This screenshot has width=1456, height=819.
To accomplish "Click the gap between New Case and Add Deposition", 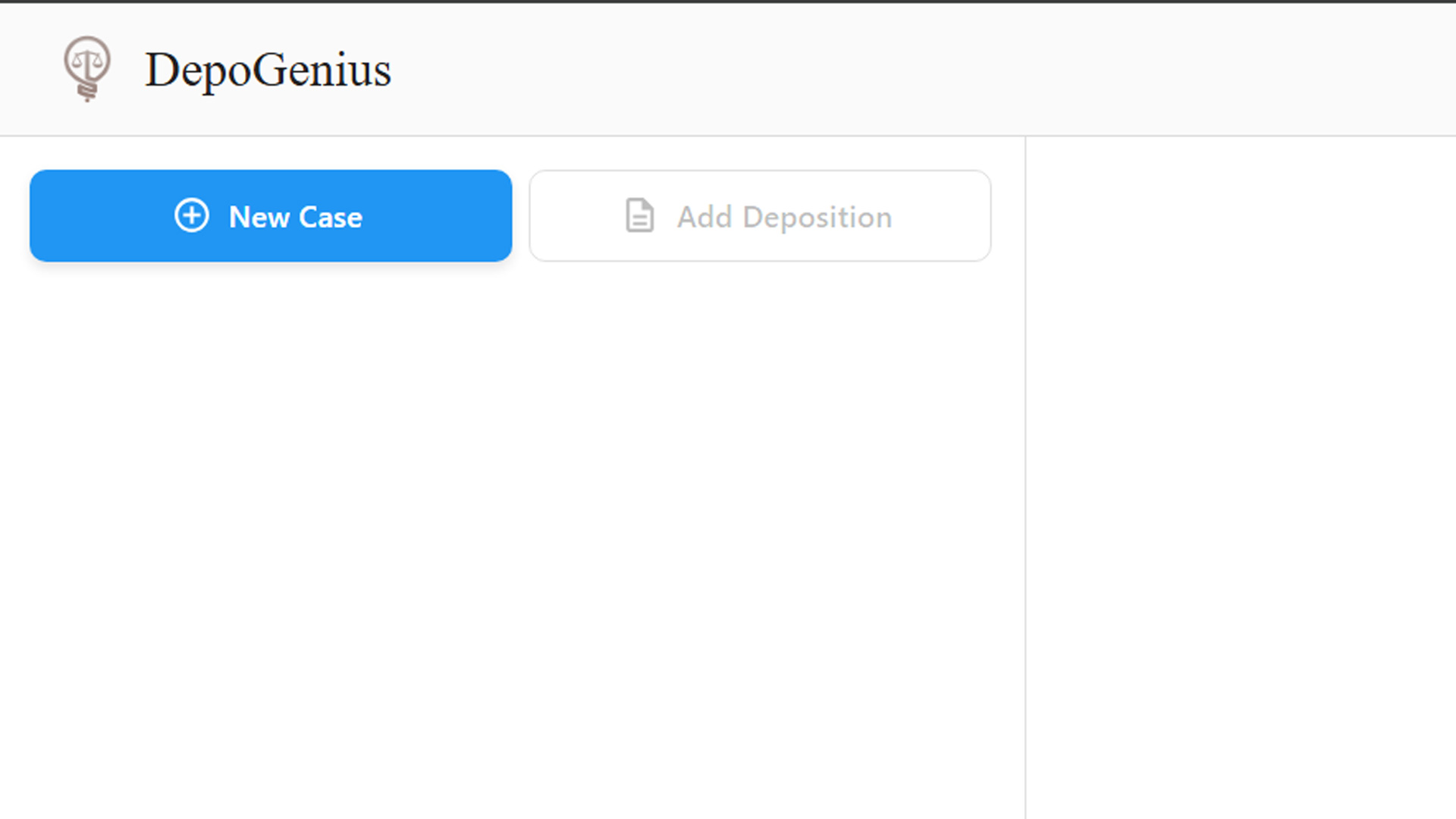I will click(x=521, y=216).
